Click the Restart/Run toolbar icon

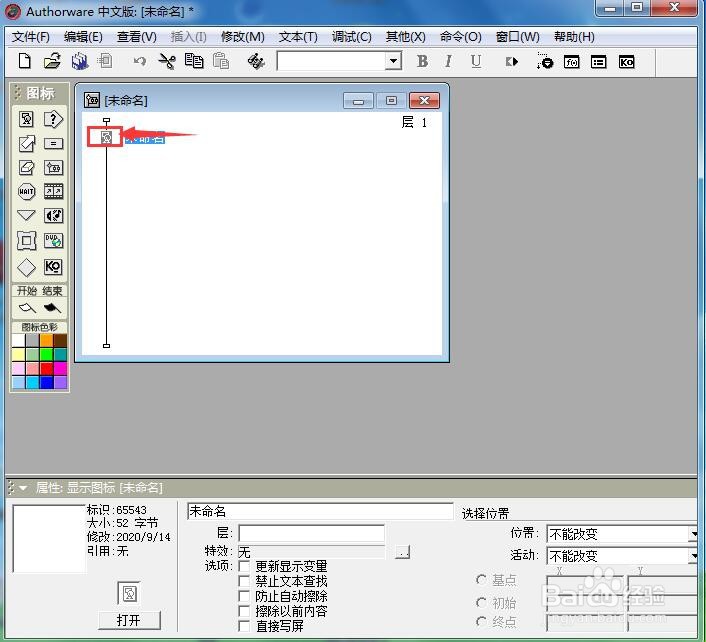511,62
